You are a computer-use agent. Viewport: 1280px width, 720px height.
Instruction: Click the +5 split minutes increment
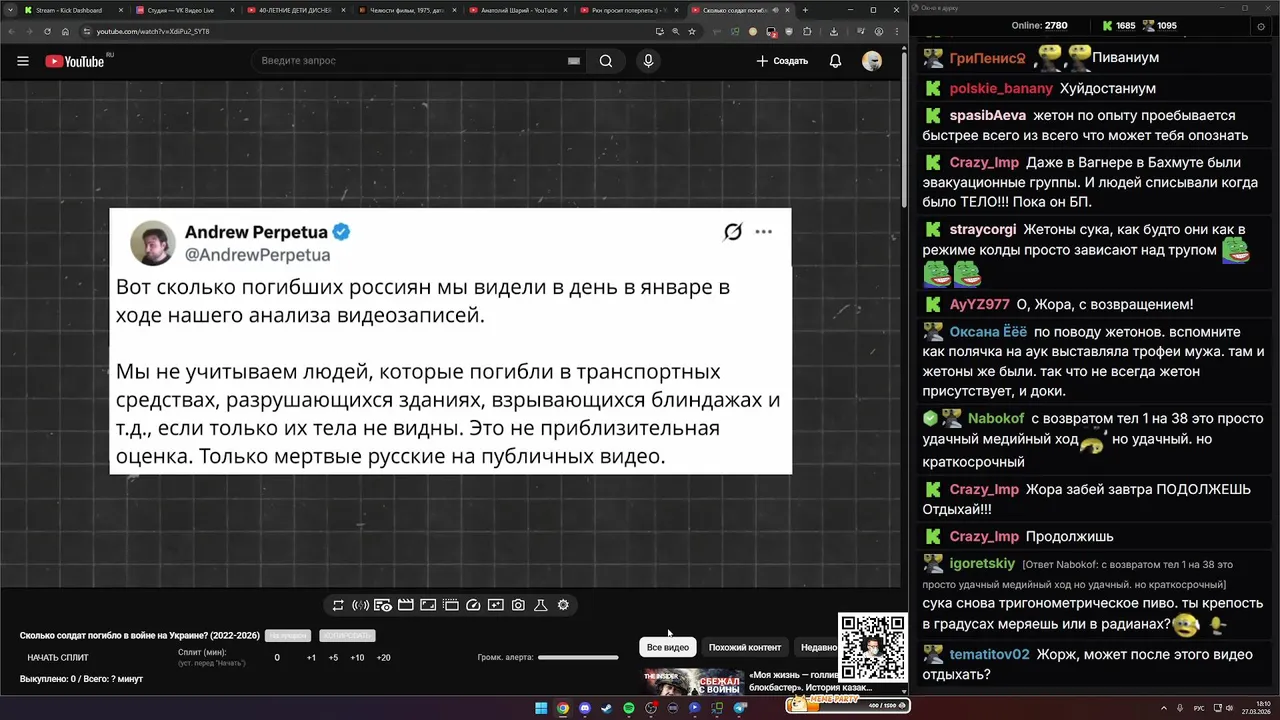point(333,658)
